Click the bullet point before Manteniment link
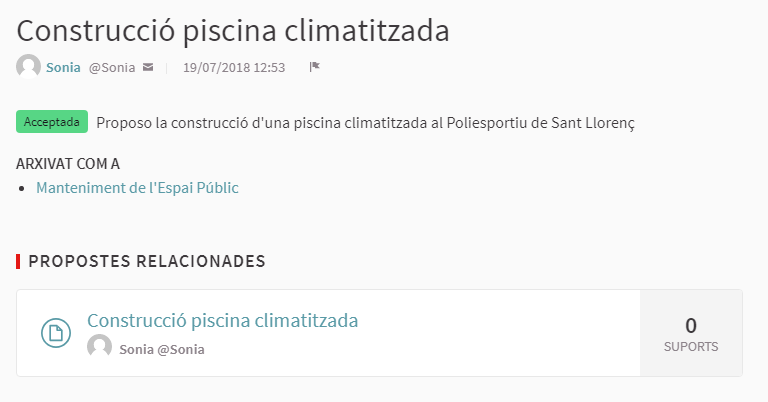This screenshot has width=768, height=402. [23, 188]
